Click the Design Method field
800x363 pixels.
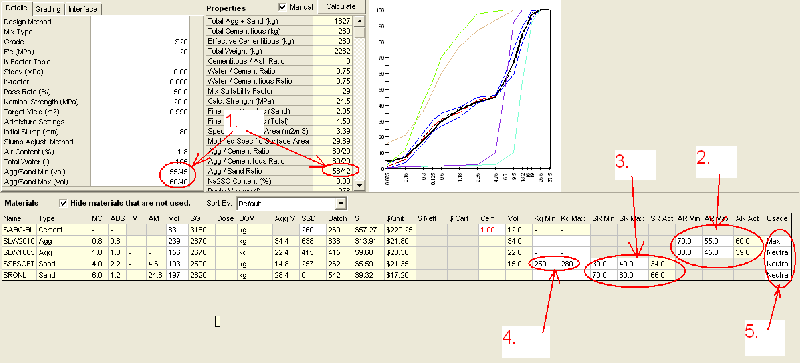coord(140,22)
